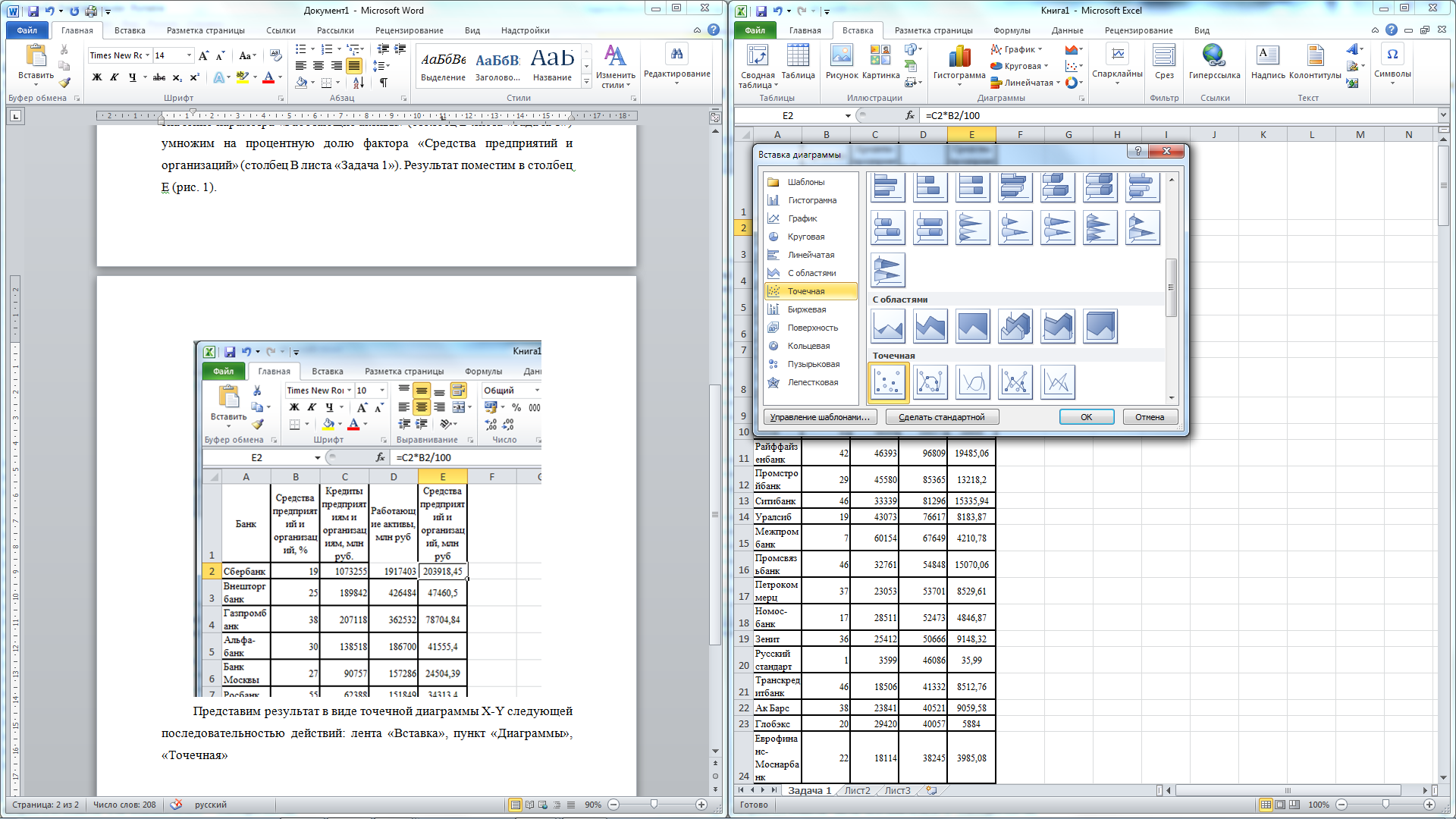Image resolution: width=1456 pixels, height=819 pixels.
Task: Select Гистограмма in chart dialog list
Action: coord(811,200)
